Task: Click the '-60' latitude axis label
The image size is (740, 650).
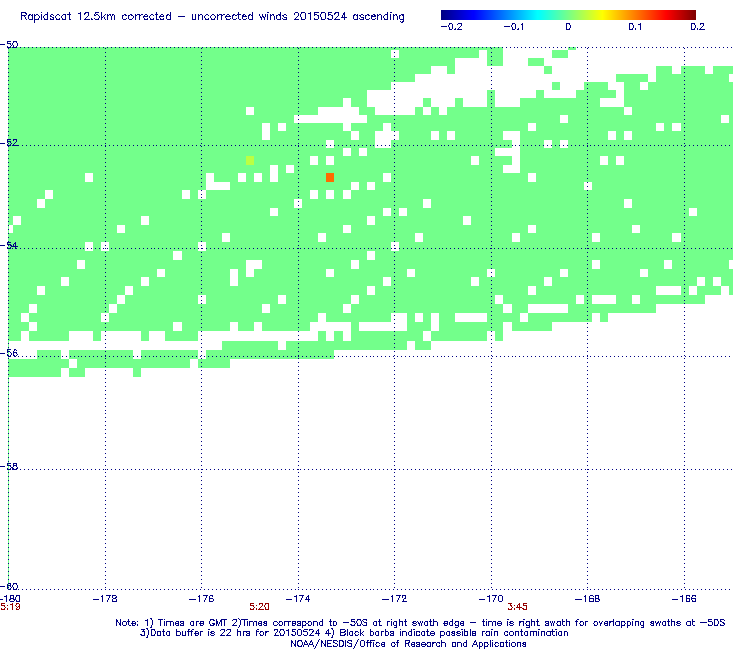Action: click(9, 586)
